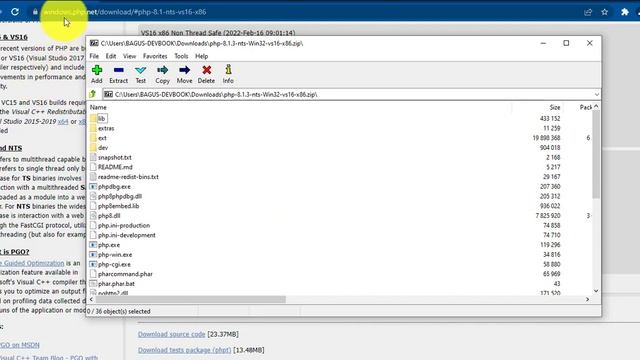Select php-win.exe file icon
Screen dimensions: 640x360
[x=93, y=255]
